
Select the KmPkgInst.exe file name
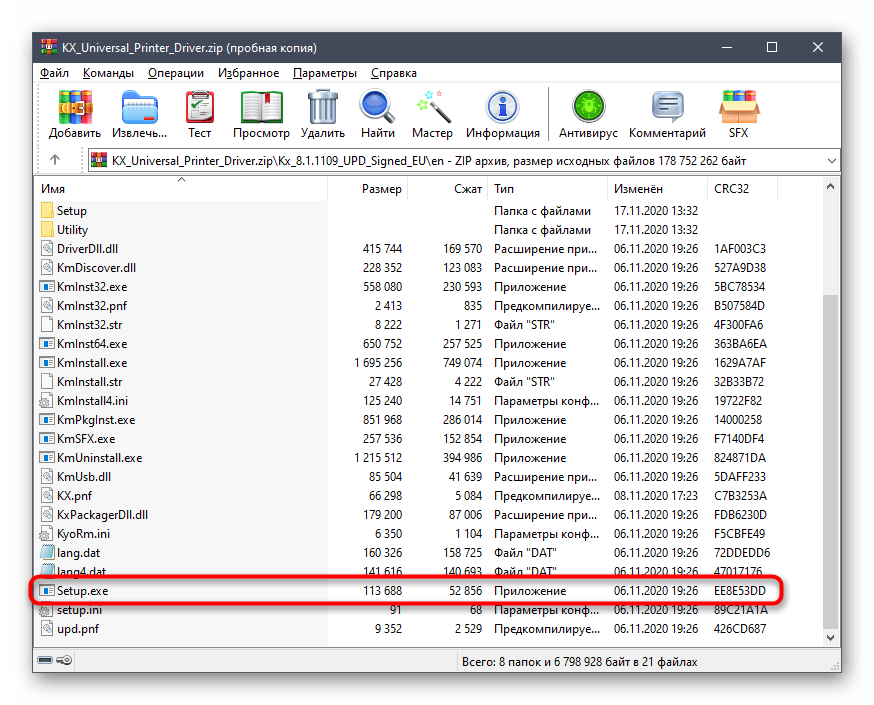96,420
